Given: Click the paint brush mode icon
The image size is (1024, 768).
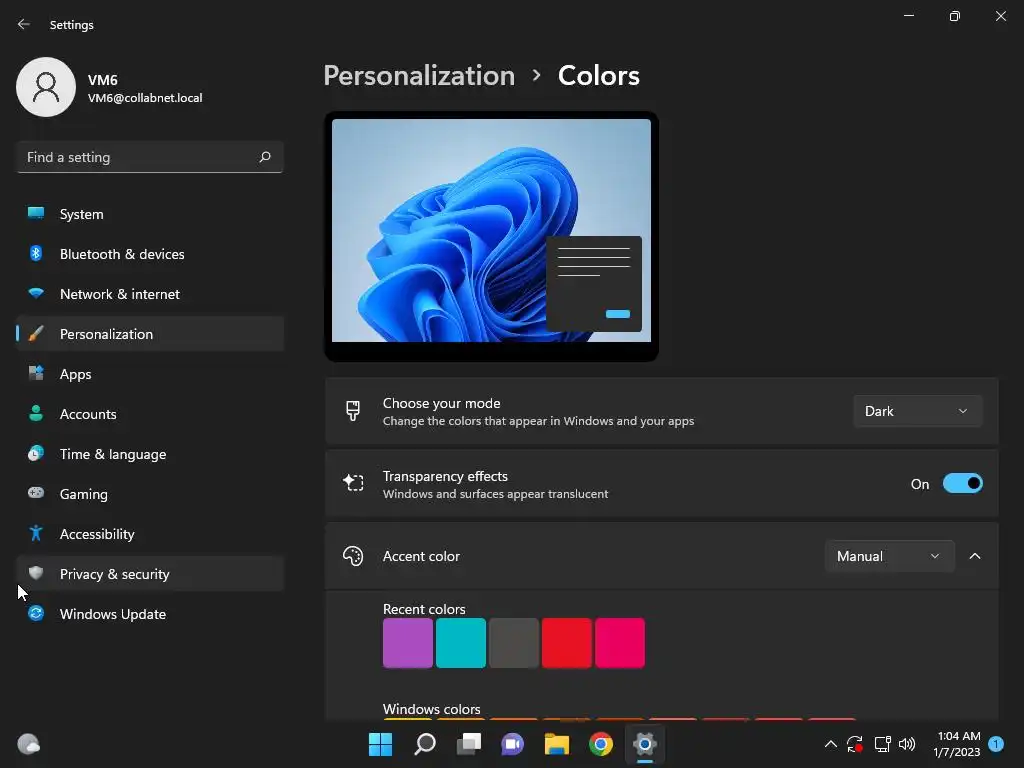Looking at the screenshot, I should pos(353,411).
